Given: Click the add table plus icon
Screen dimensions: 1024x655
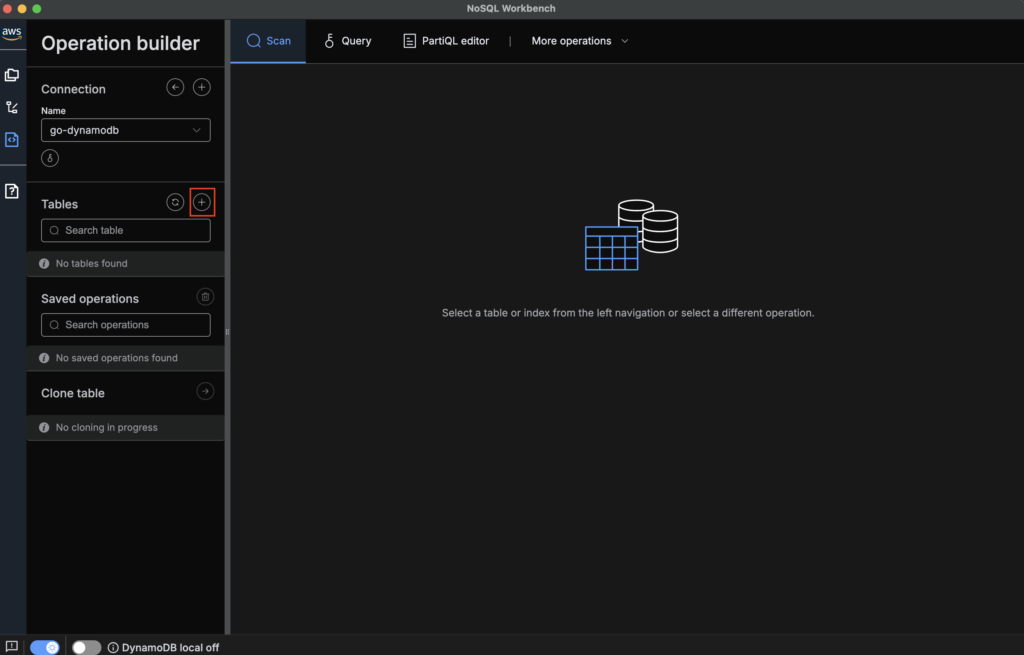Looking at the screenshot, I should pos(202,202).
